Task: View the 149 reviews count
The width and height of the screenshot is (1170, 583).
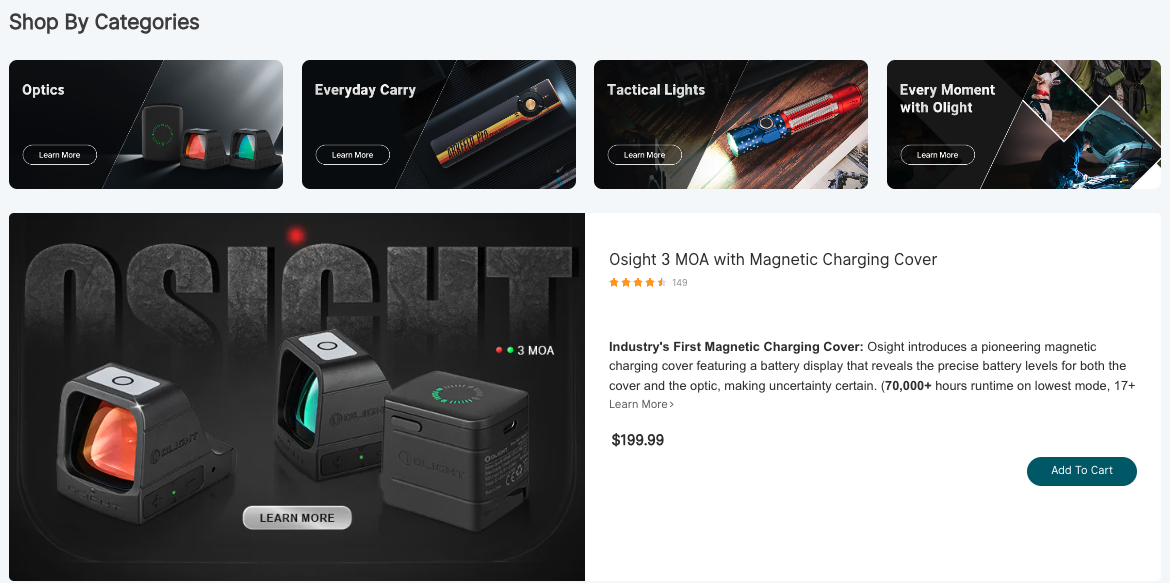Action: click(680, 283)
